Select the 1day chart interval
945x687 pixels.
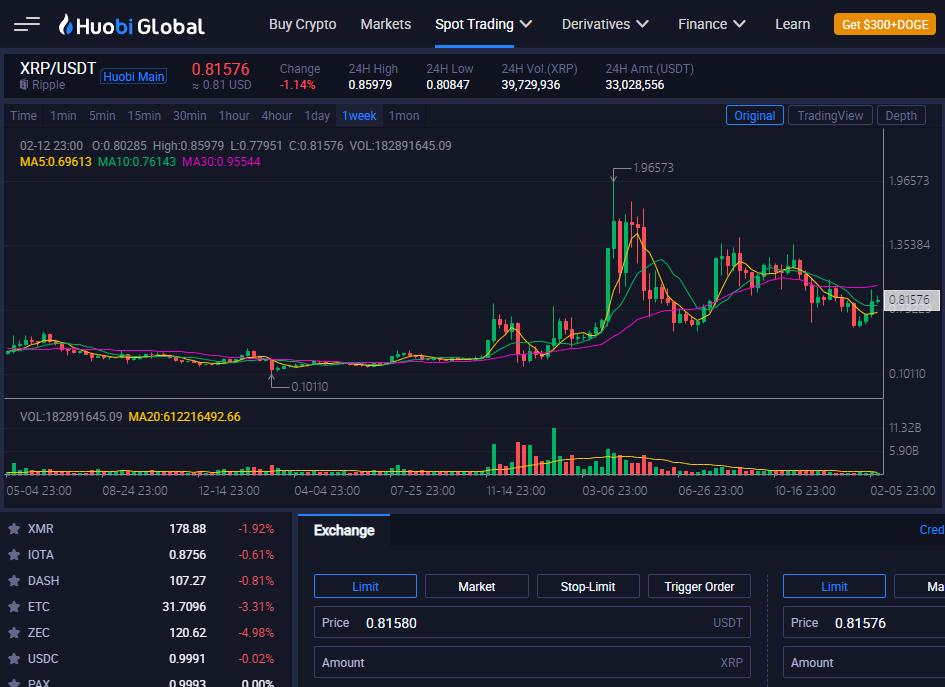(317, 116)
